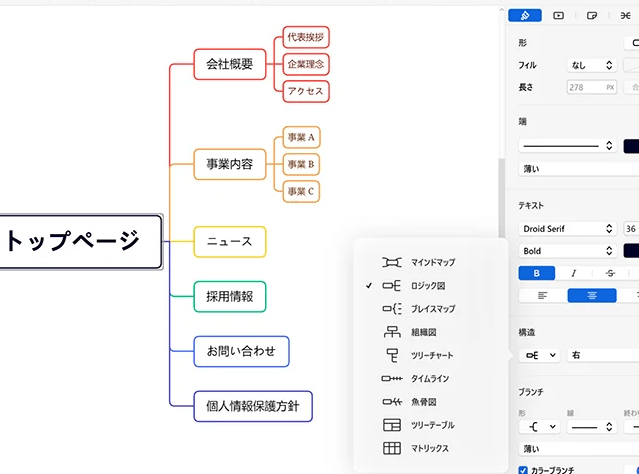Align text to the left
Viewport: 639px width, 474px height.
click(x=542, y=295)
